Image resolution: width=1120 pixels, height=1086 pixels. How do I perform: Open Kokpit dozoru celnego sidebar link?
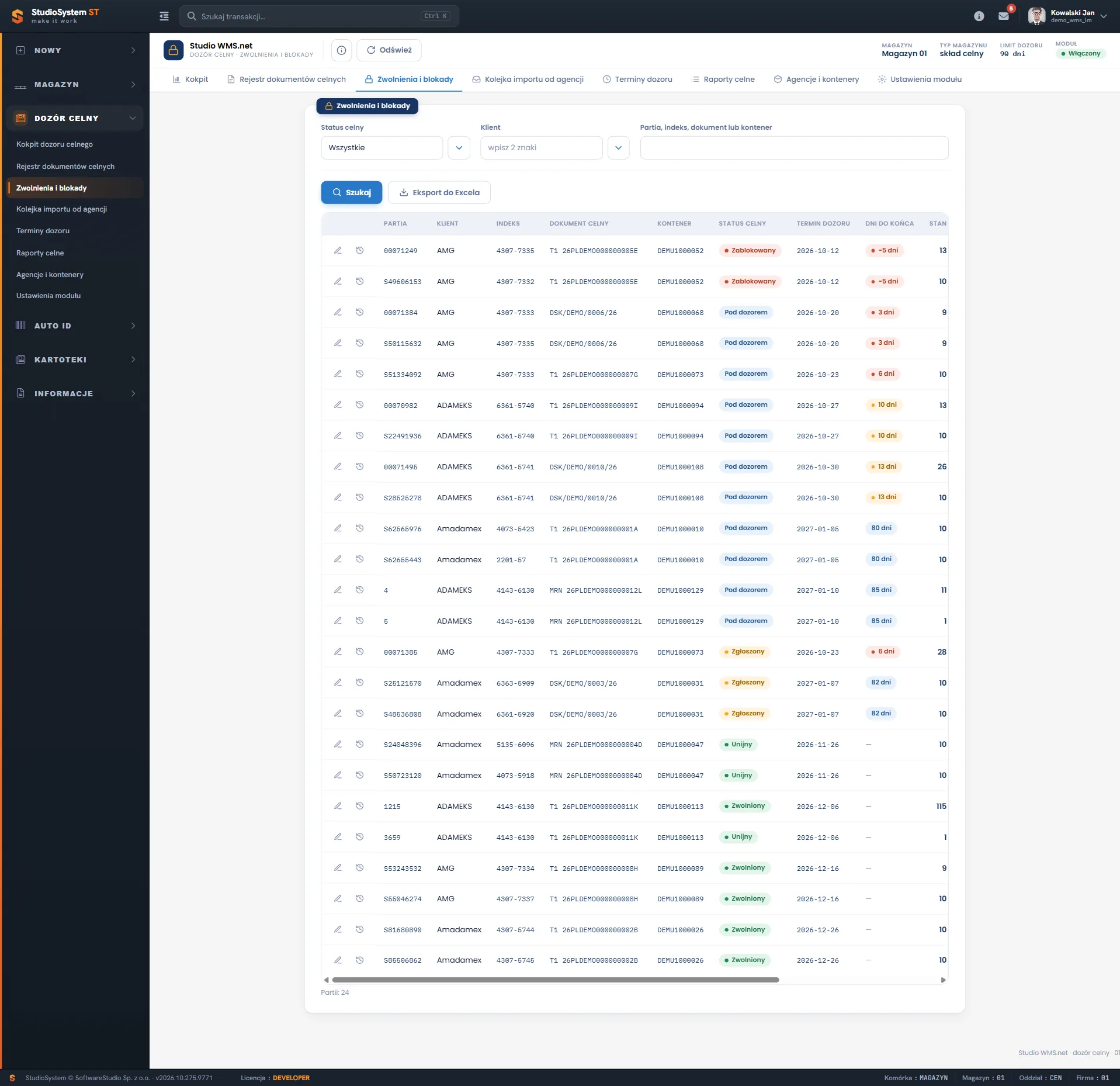(x=54, y=144)
